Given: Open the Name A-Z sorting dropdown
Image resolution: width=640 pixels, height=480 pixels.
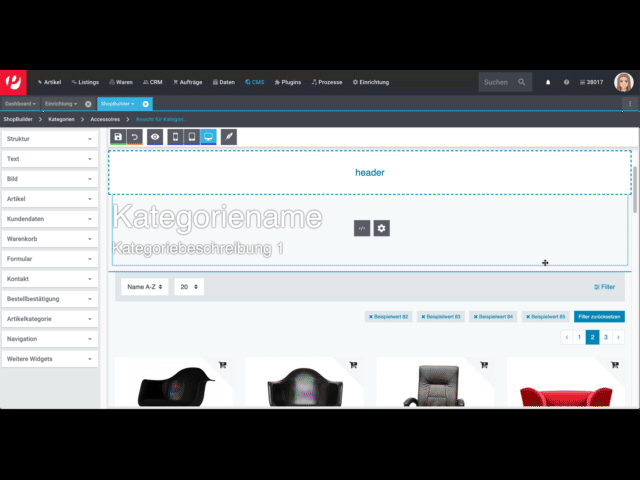Looking at the screenshot, I should 145,287.
